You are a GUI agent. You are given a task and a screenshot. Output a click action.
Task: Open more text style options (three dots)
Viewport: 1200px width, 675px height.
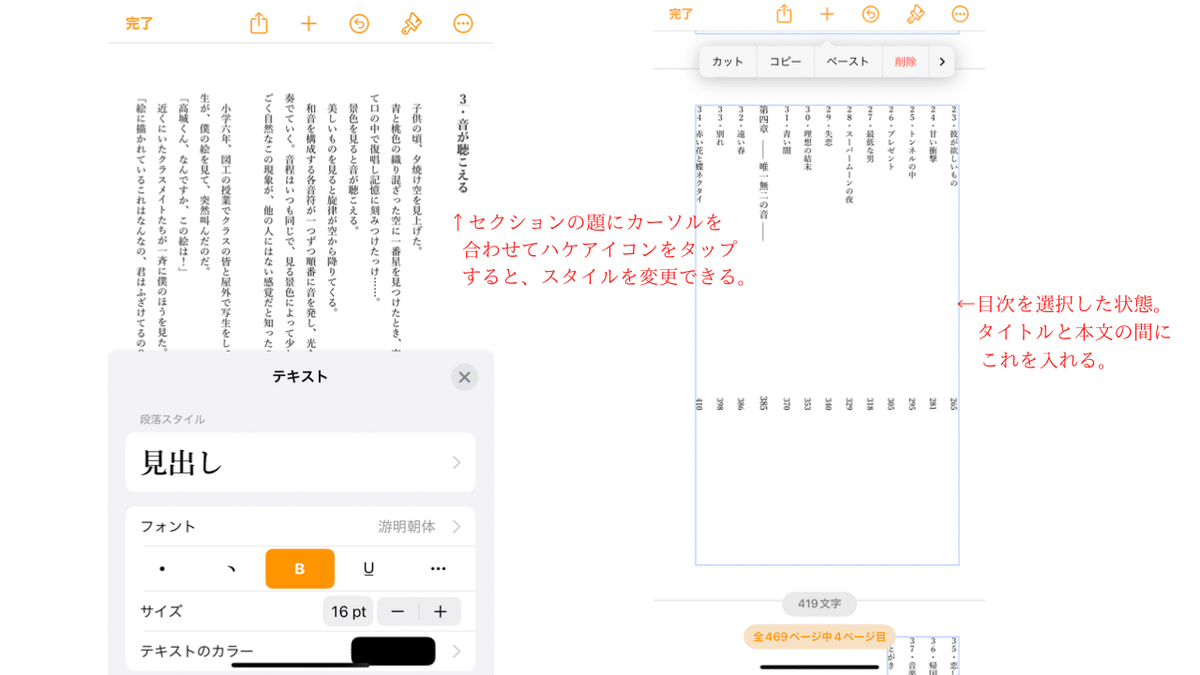click(x=438, y=569)
